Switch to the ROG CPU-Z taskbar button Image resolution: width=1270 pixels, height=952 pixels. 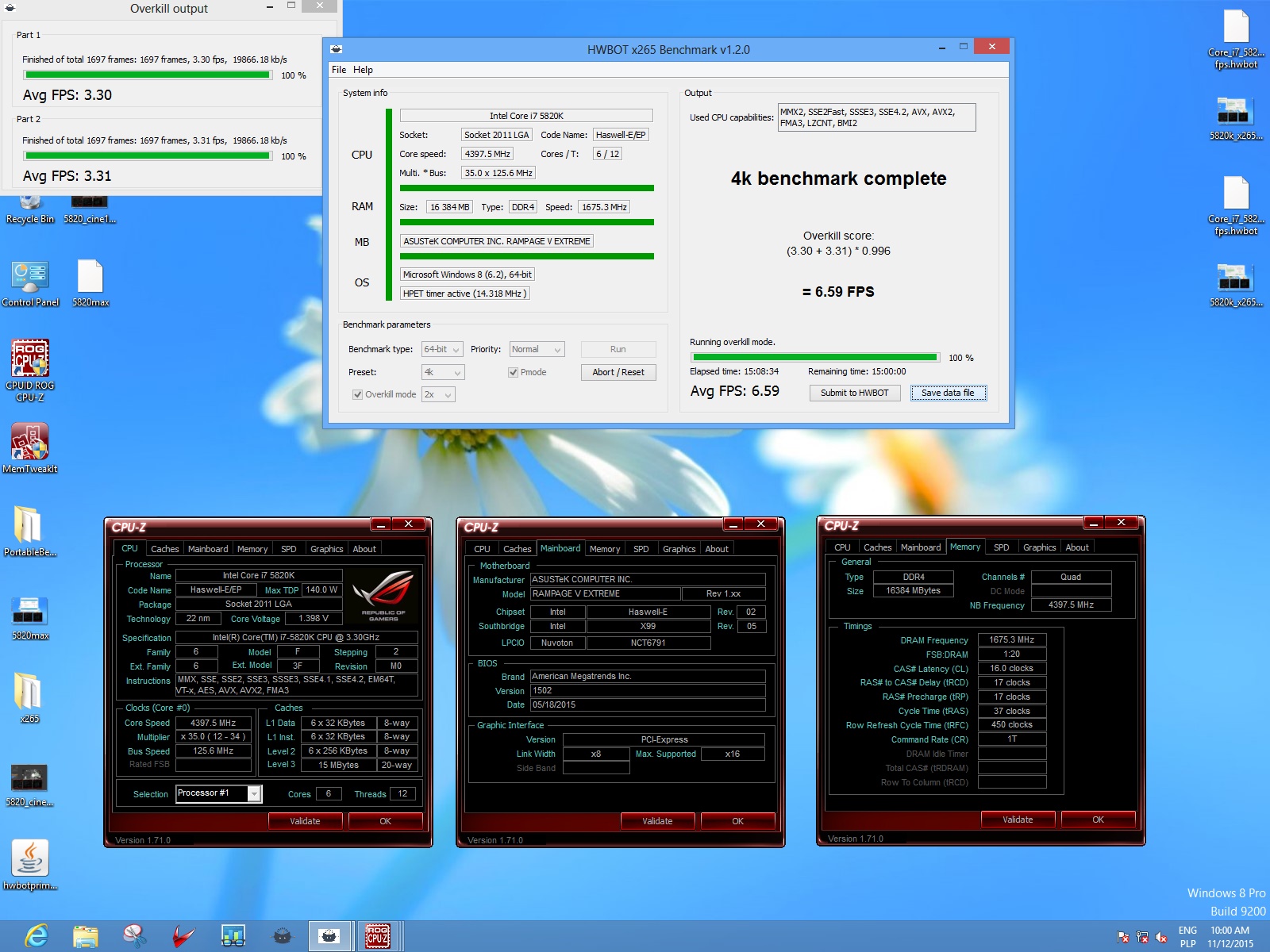pyautogui.click(x=378, y=936)
